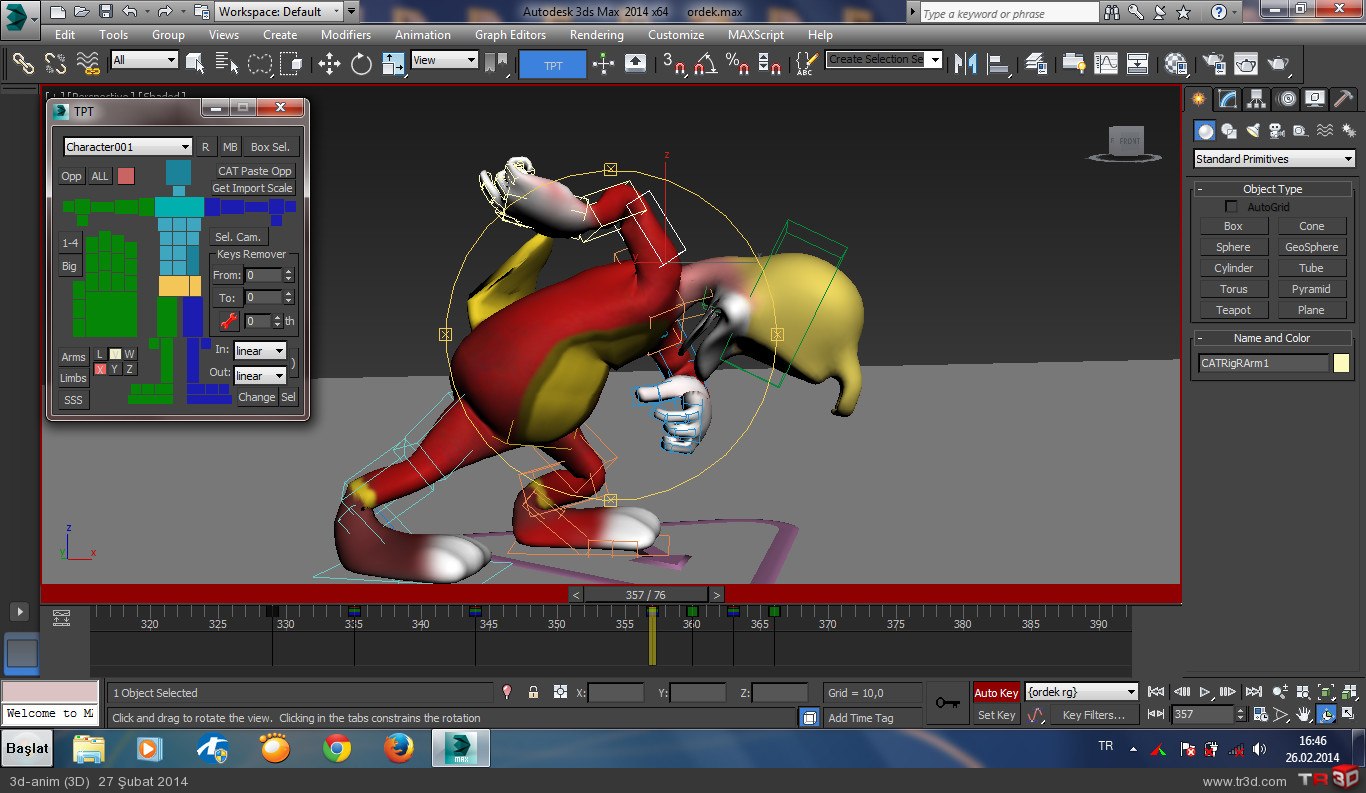Click the Pan View hand icon
Screen dimensions: 1366x793
coord(1304,714)
